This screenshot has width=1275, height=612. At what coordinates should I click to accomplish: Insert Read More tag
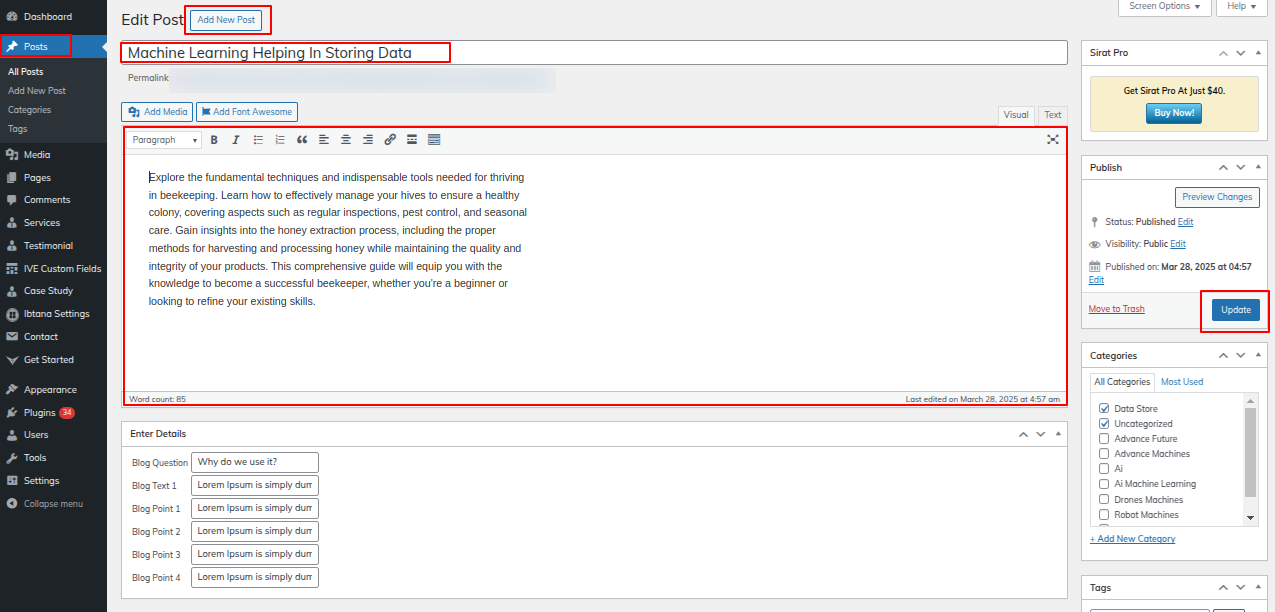[x=412, y=140]
